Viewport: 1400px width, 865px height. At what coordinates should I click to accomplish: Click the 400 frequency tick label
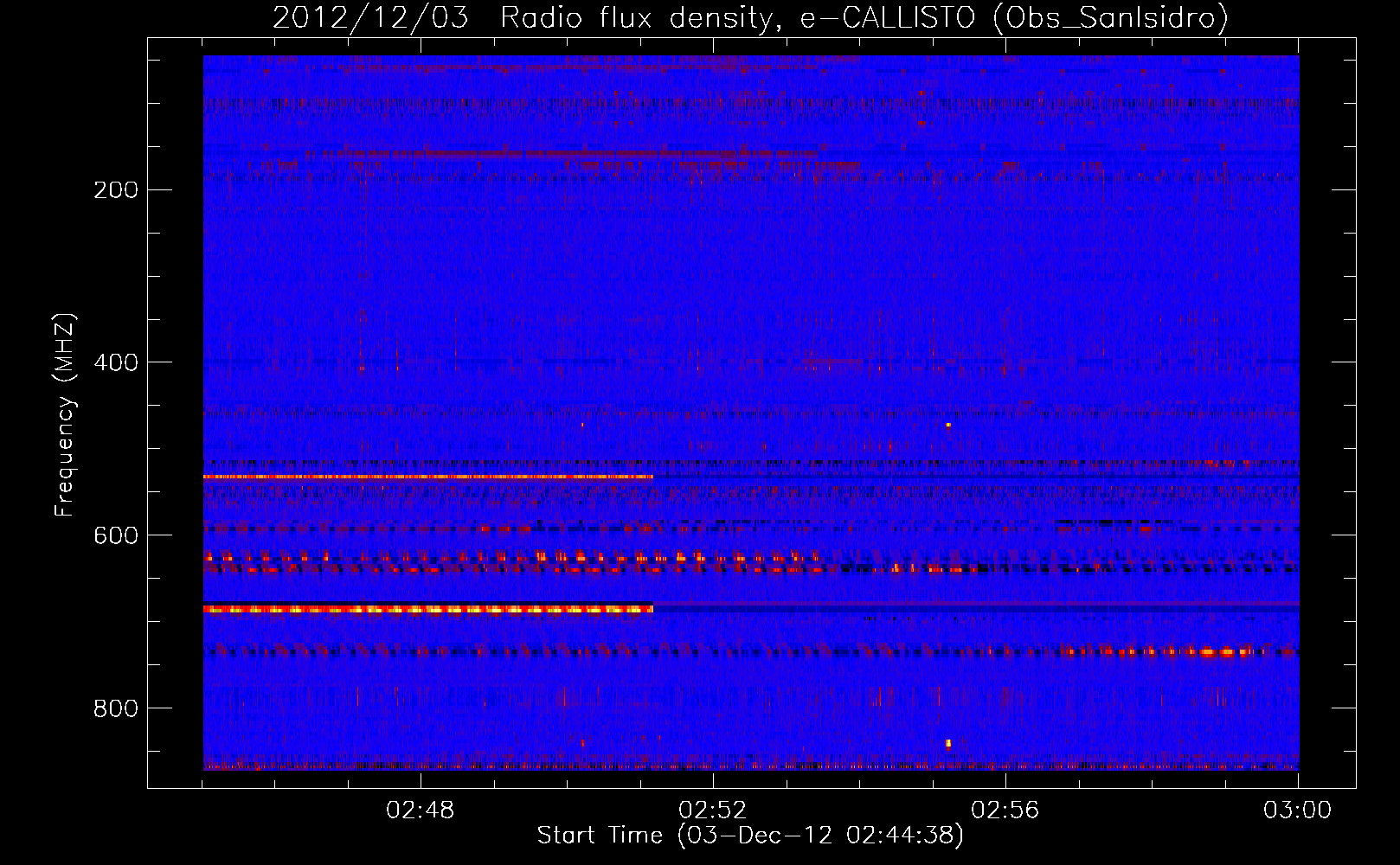pos(116,362)
